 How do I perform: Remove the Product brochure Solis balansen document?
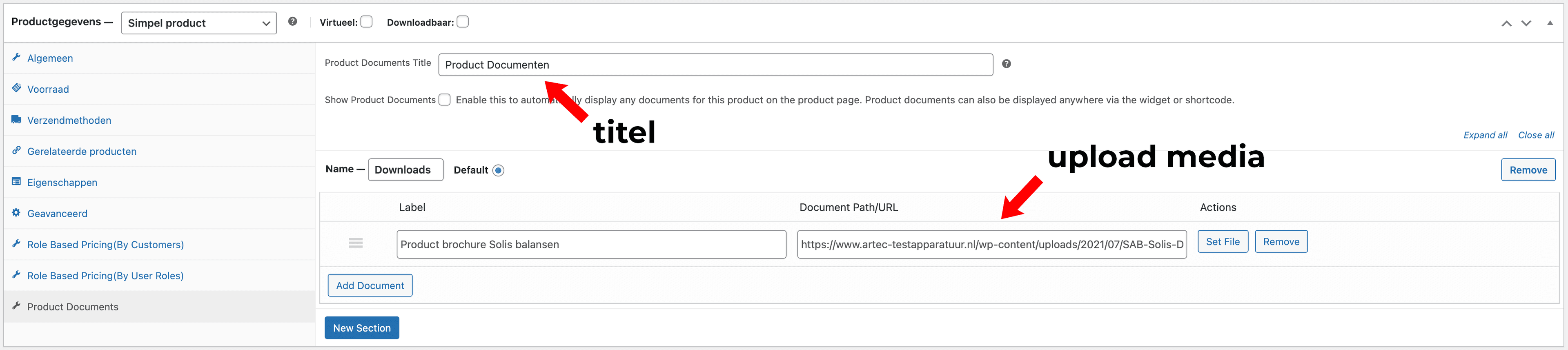(x=1281, y=242)
